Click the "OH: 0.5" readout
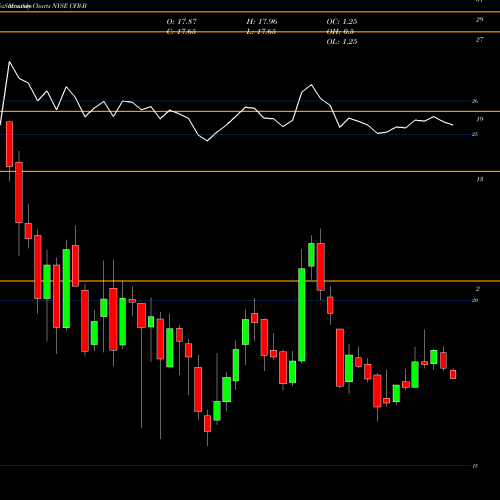Viewport: 500px width, 500px height. [x=340, y=32]
